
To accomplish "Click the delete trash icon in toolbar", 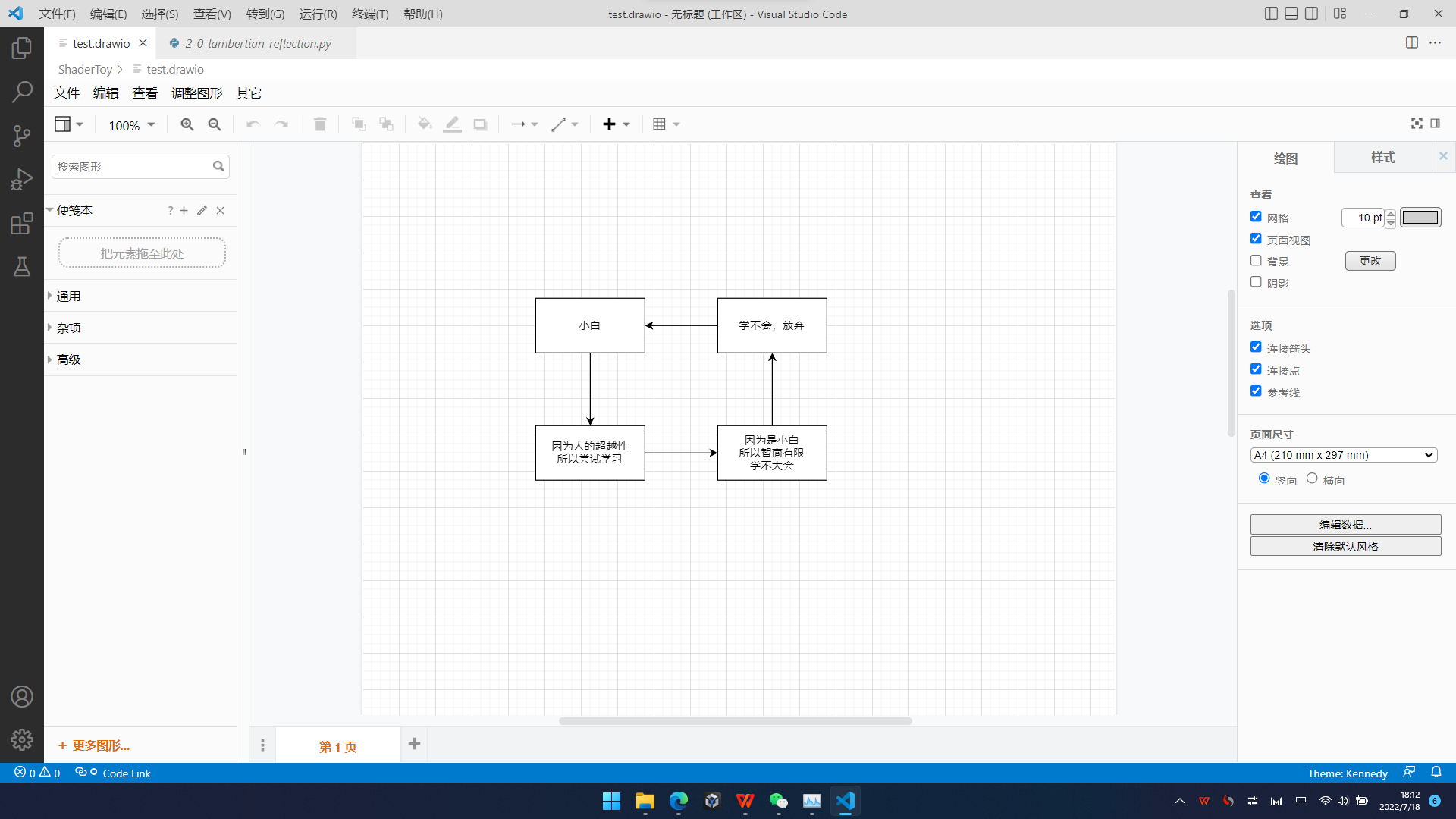I will 319,124.
